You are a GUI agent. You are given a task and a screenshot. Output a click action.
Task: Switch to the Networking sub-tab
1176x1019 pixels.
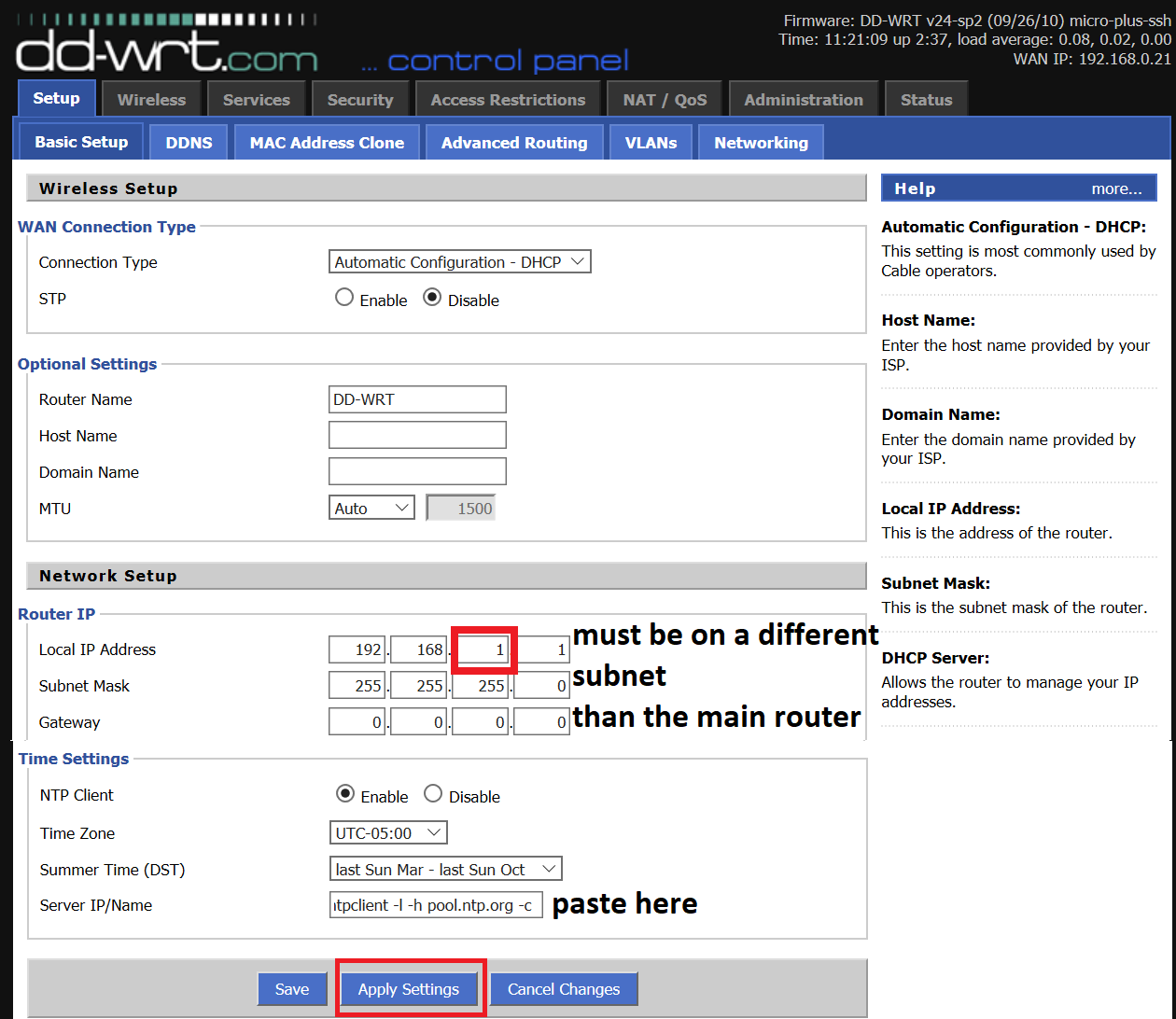(x=761, y=143)
